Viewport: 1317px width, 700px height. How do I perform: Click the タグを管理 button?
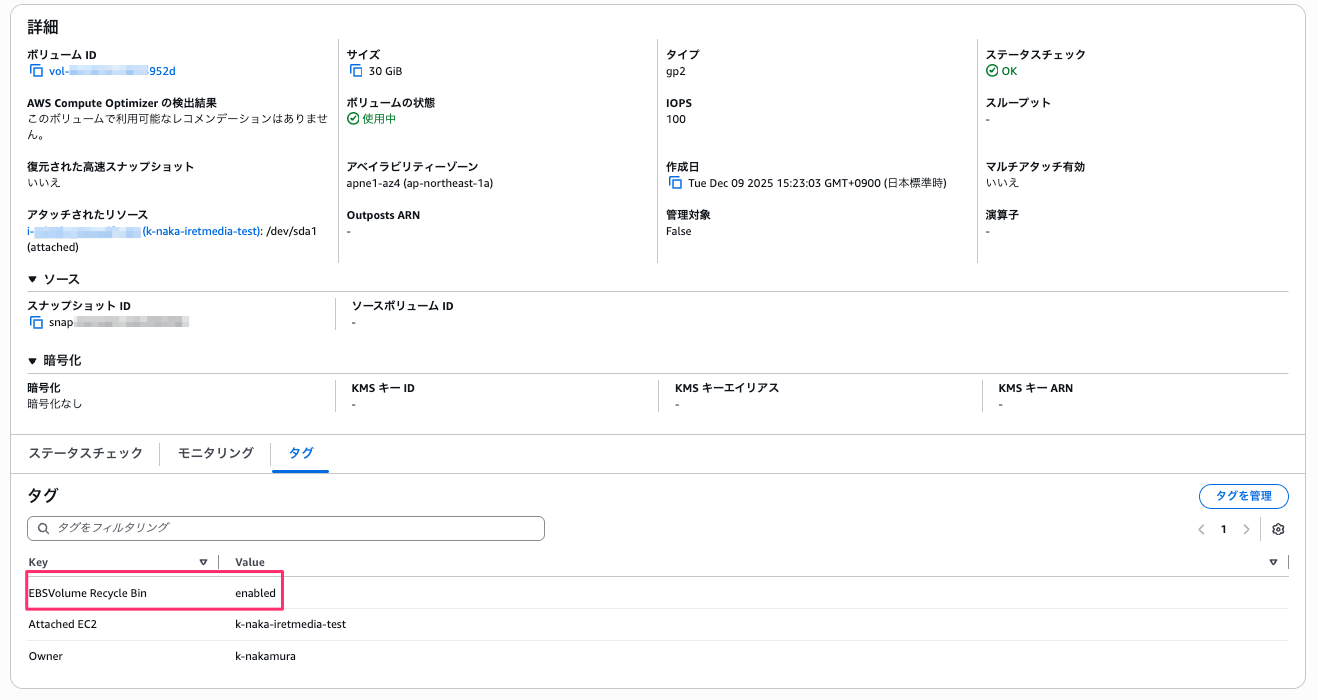1243,496
